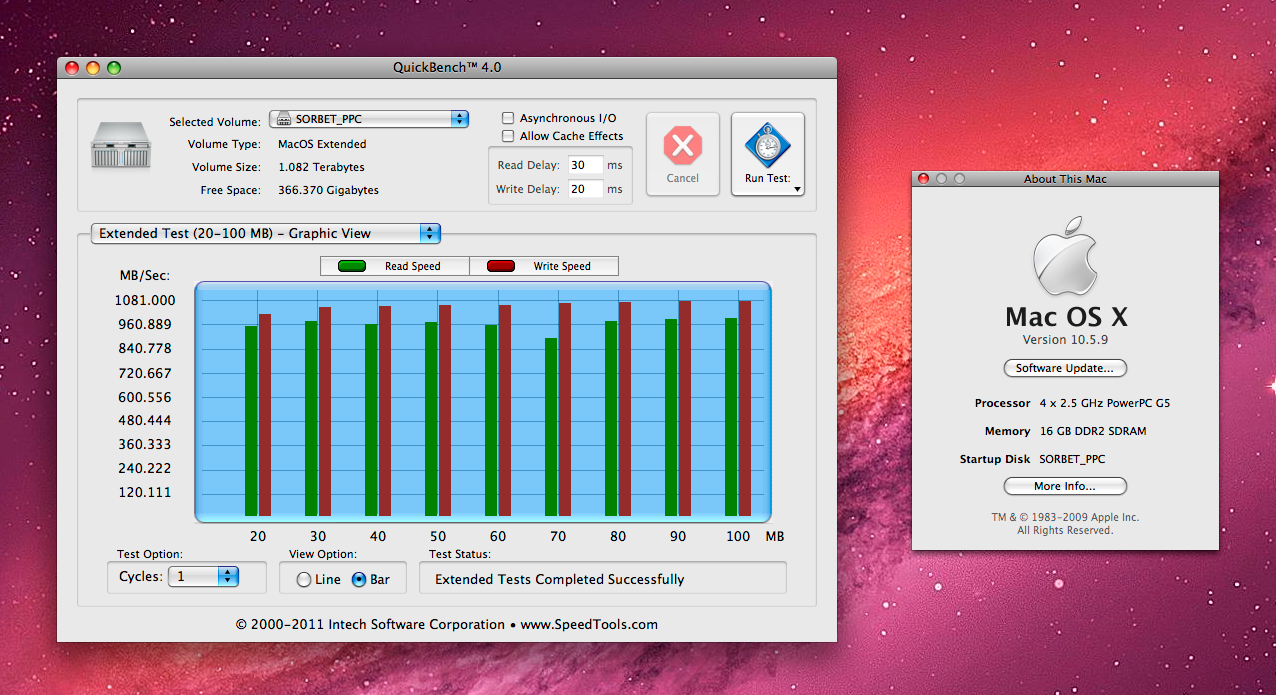Screen dimensions: 1276x695
Task: Click the red X Cancel icon
Action: [x=682, y=147]
